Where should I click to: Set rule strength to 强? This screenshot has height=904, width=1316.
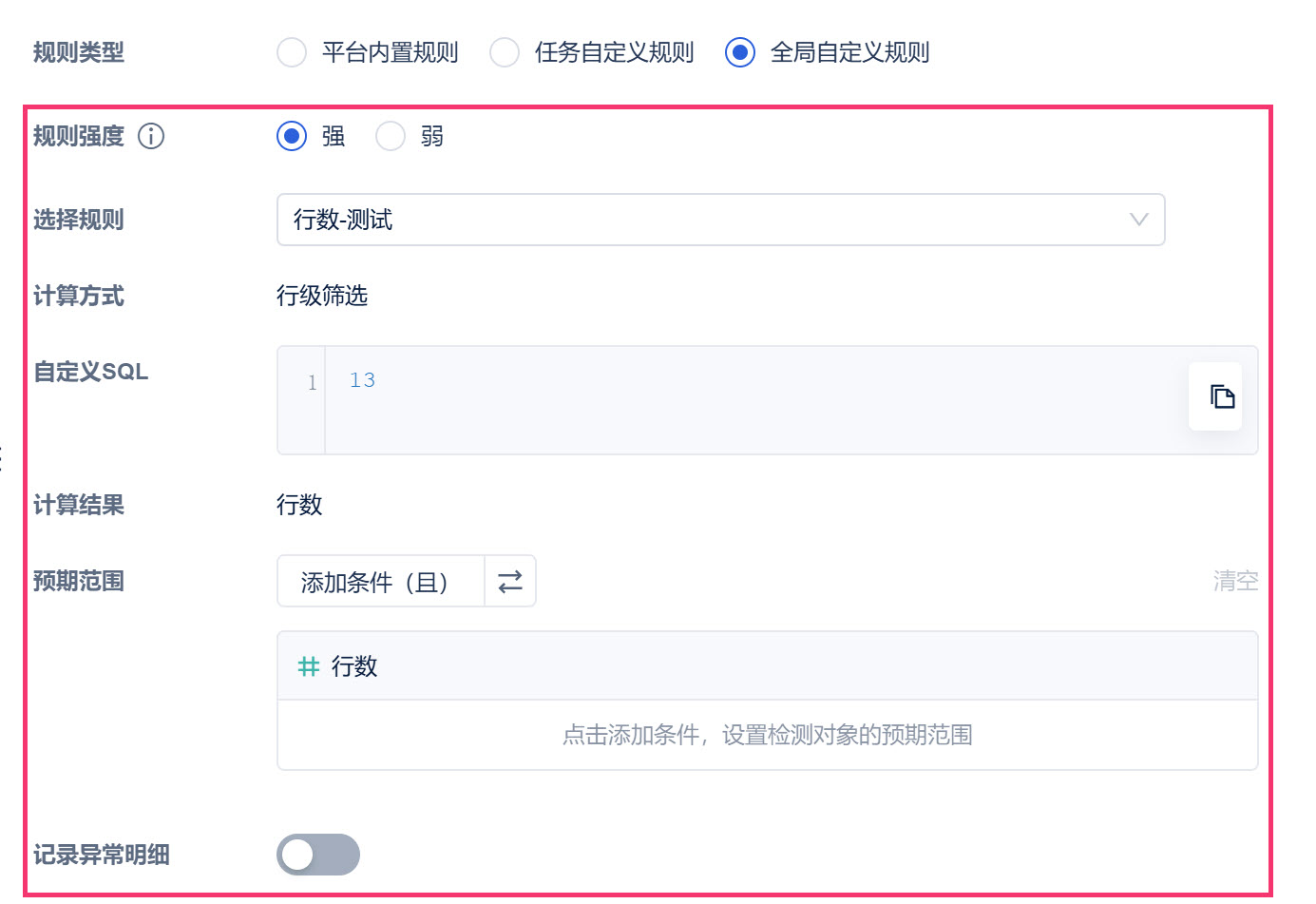click(292, 137)
